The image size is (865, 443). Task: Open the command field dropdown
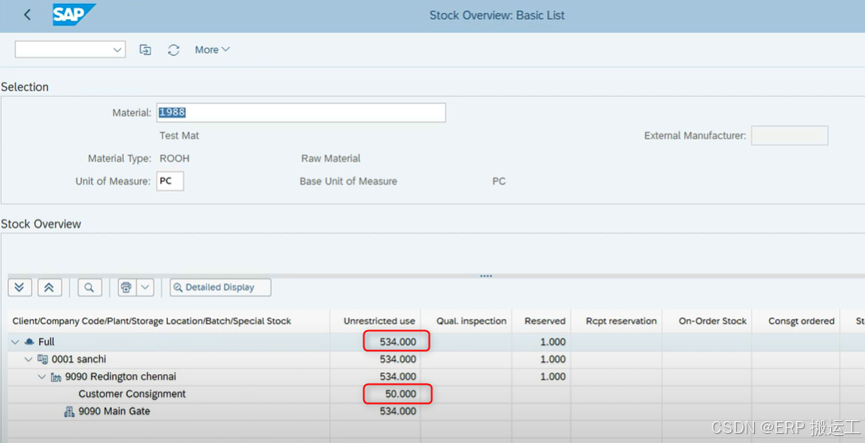(x=117, y=50)
